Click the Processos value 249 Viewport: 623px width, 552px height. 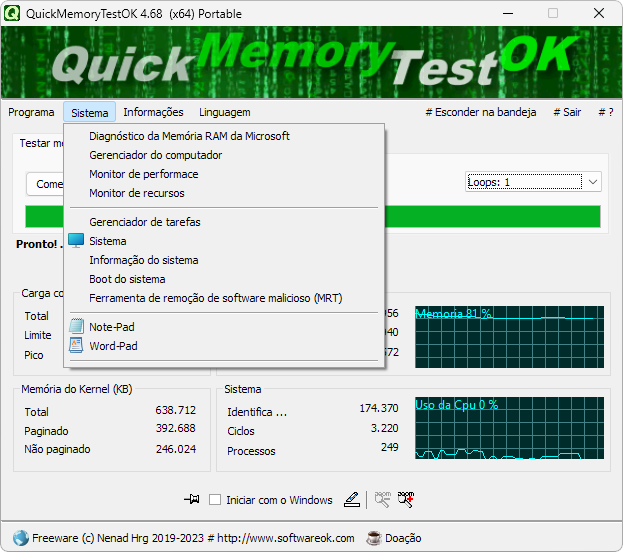389,447
